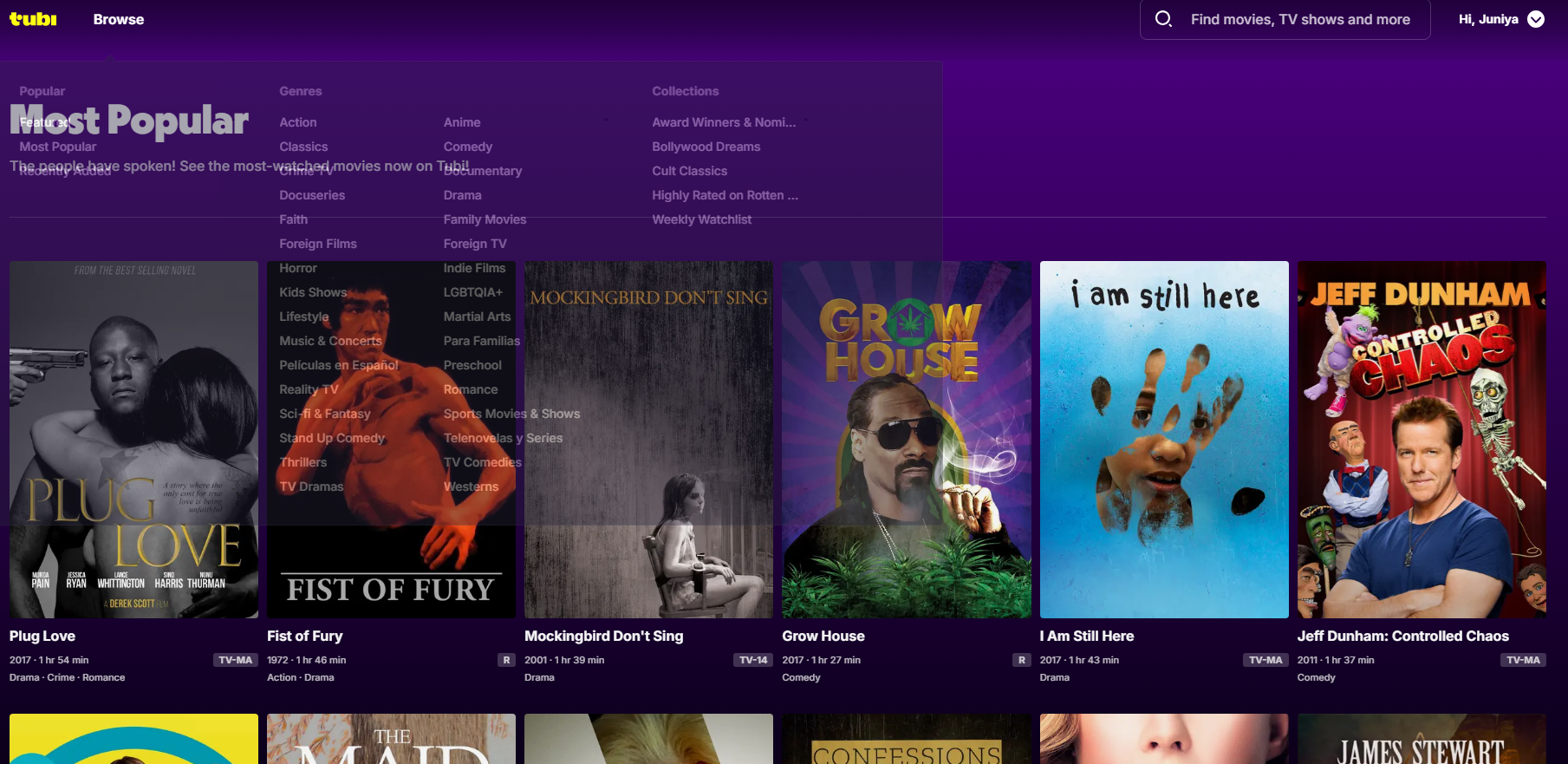Select Faith genre

point(293,219)
